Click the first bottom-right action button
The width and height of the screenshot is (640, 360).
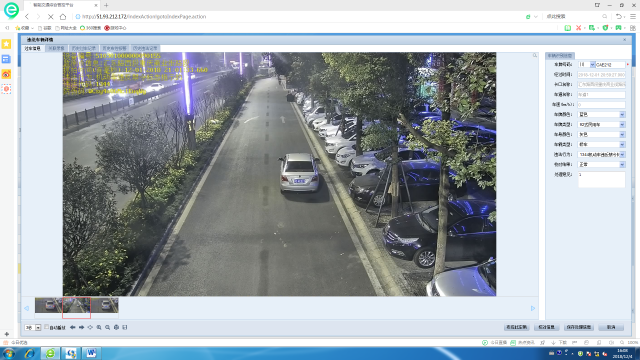pos(517,327)
